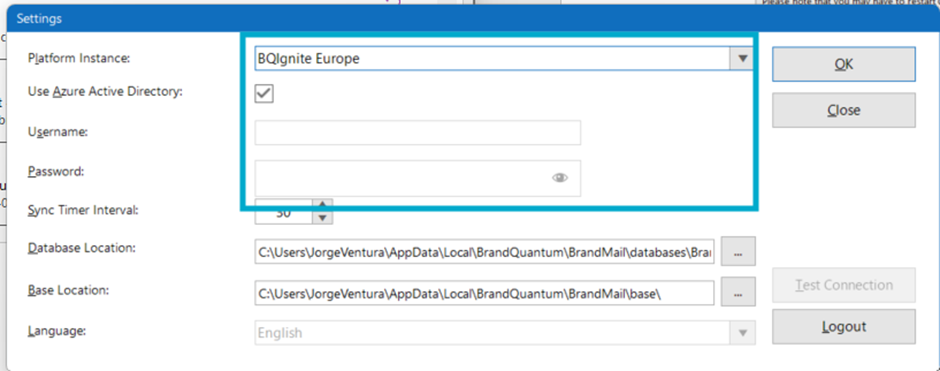Click the Sync Timer Interval label
940x371 pixels.
pos(83,210)
